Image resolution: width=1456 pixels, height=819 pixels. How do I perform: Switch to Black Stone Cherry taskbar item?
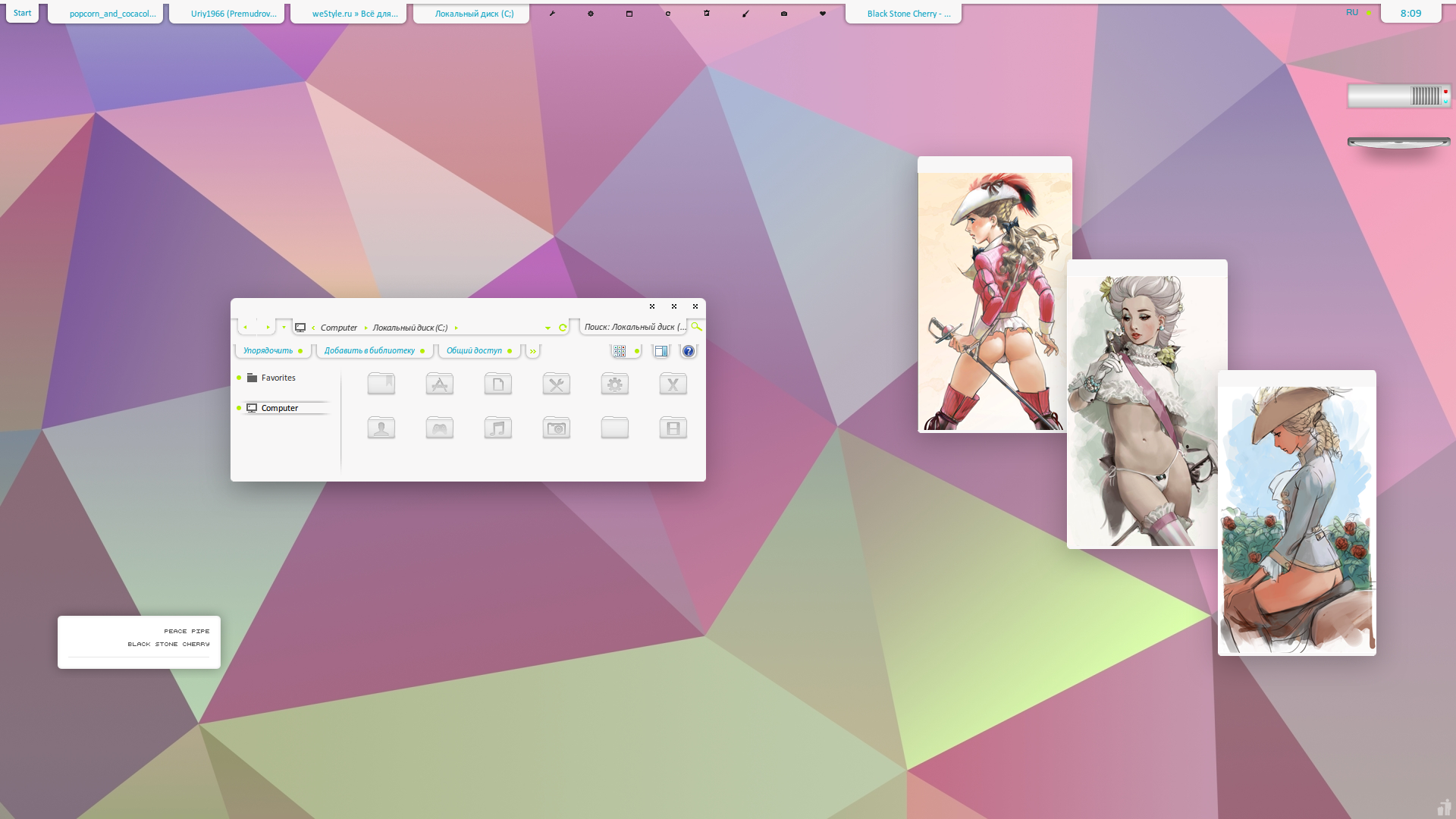pyautogui.click(x=903, y=14)
